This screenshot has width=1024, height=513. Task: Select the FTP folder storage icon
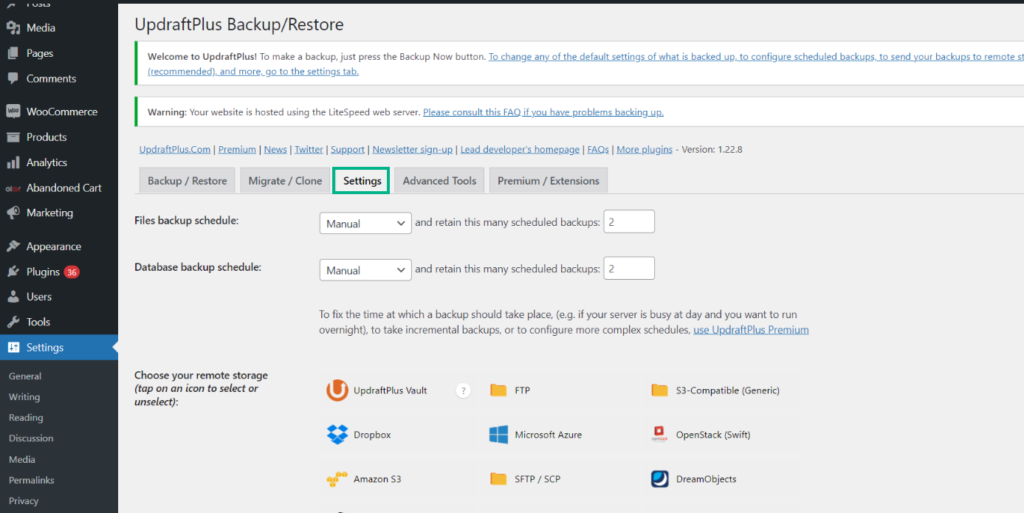(x=498, y=390)
